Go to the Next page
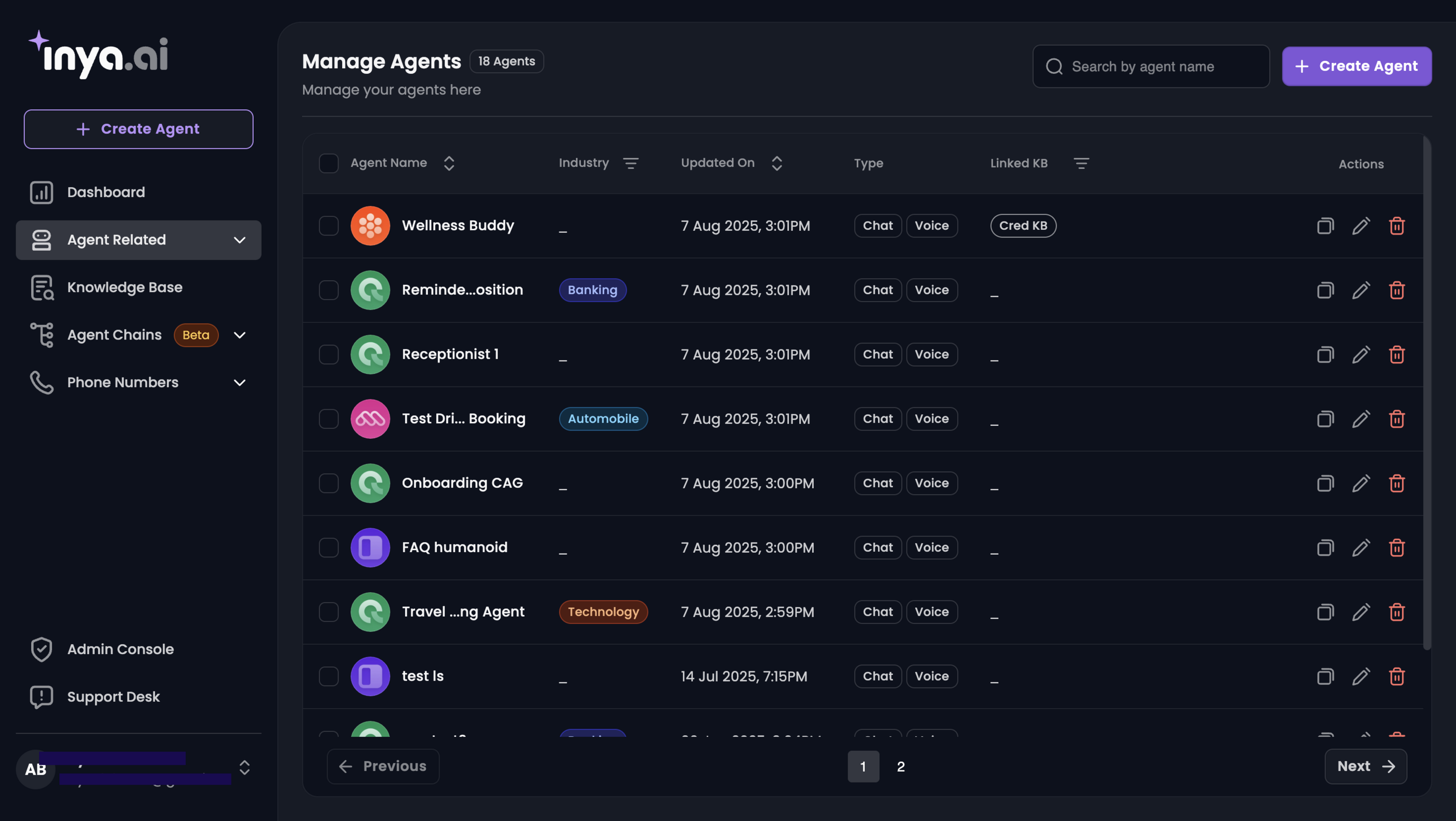1456x821 pixels. click(1365, 766)
